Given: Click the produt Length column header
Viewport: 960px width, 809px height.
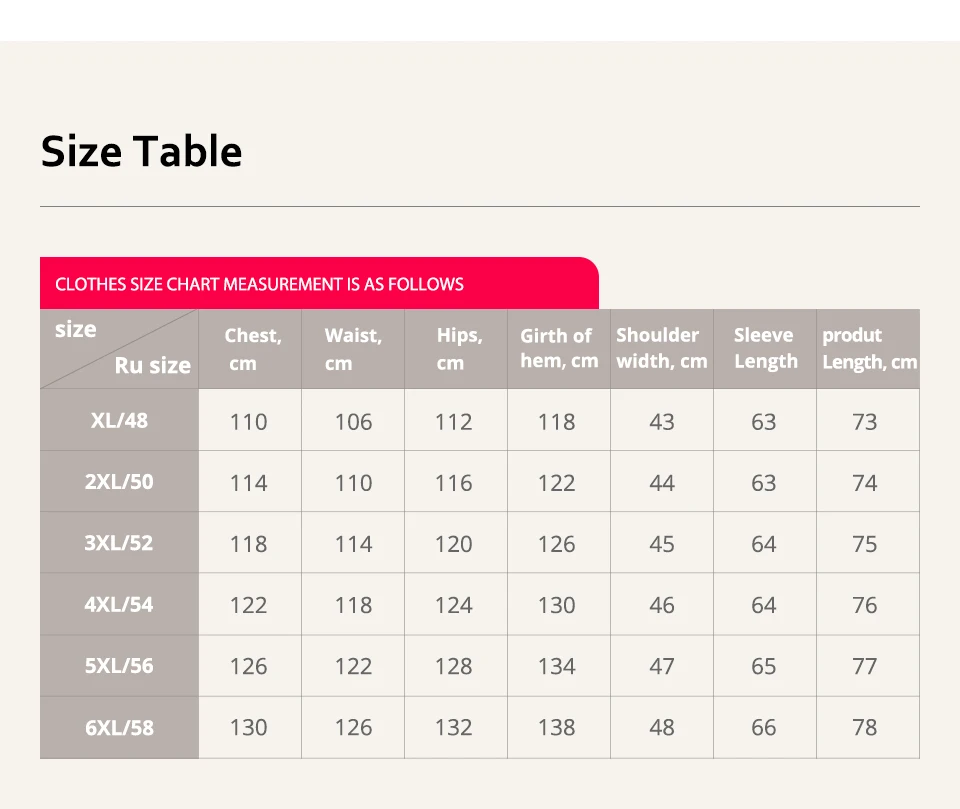Looking at the screenshot, I should click(x=868, y=348).
